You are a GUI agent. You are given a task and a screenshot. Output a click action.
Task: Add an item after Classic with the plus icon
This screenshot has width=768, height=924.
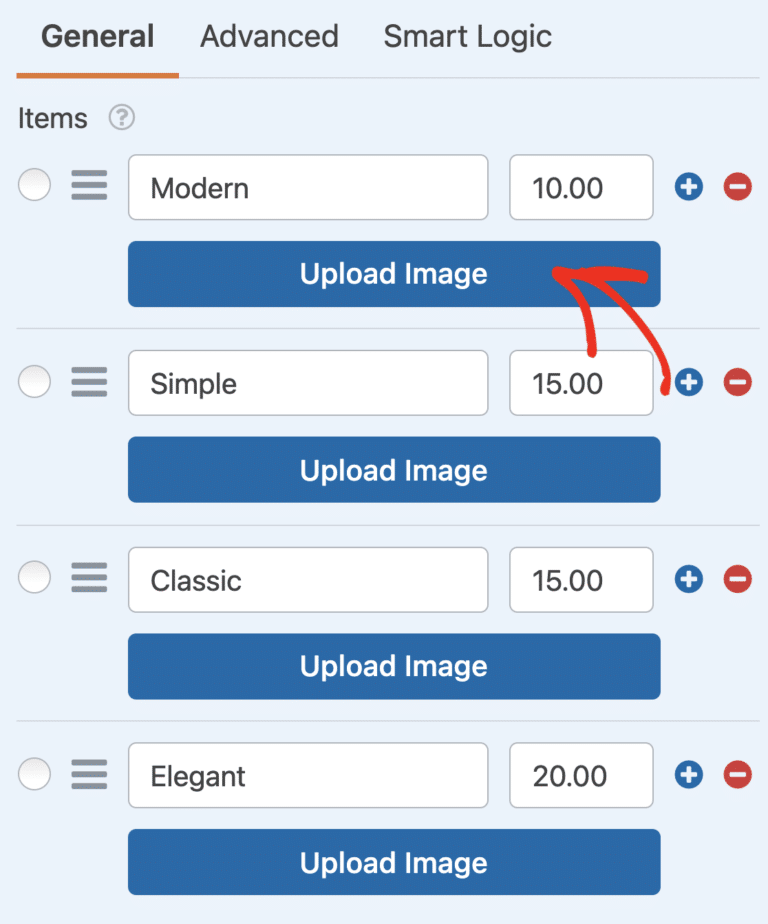click(x=688, y=579)
